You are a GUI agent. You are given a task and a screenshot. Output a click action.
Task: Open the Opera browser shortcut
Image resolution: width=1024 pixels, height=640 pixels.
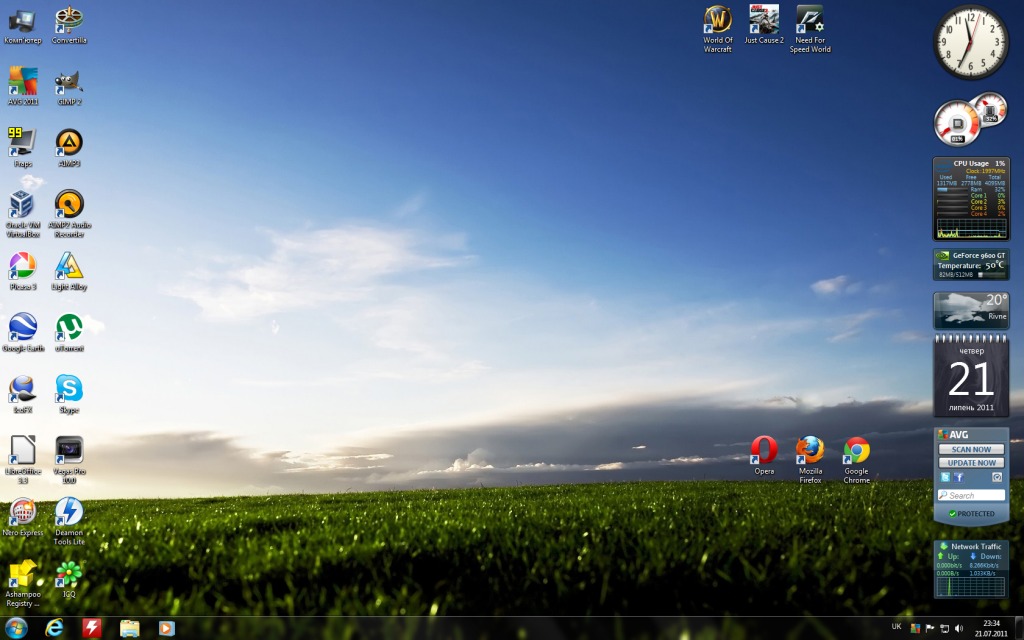763,455
